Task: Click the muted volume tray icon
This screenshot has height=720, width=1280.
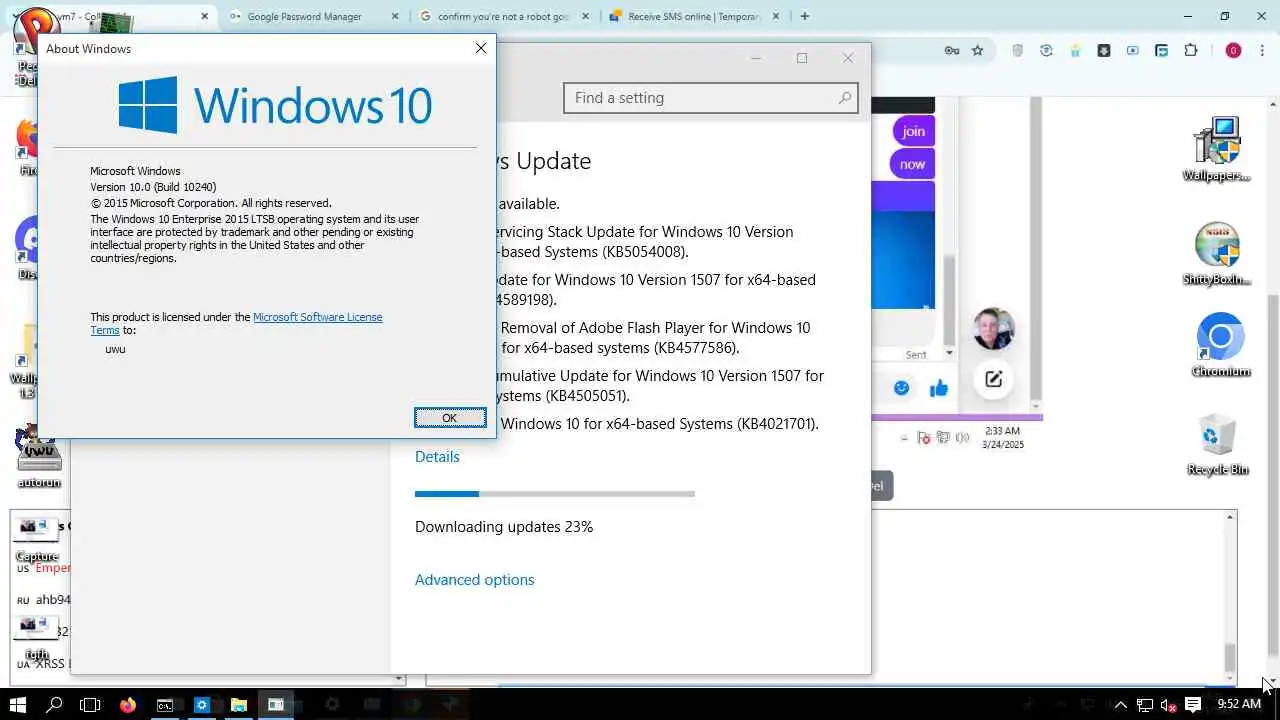Action: [x=1168, y=705]
